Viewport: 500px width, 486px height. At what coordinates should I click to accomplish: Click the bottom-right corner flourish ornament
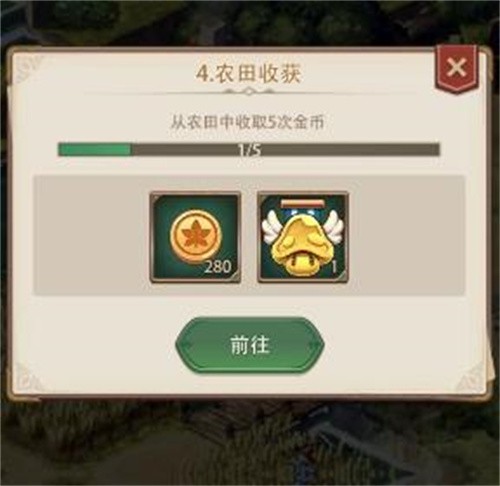click(470, 378)
